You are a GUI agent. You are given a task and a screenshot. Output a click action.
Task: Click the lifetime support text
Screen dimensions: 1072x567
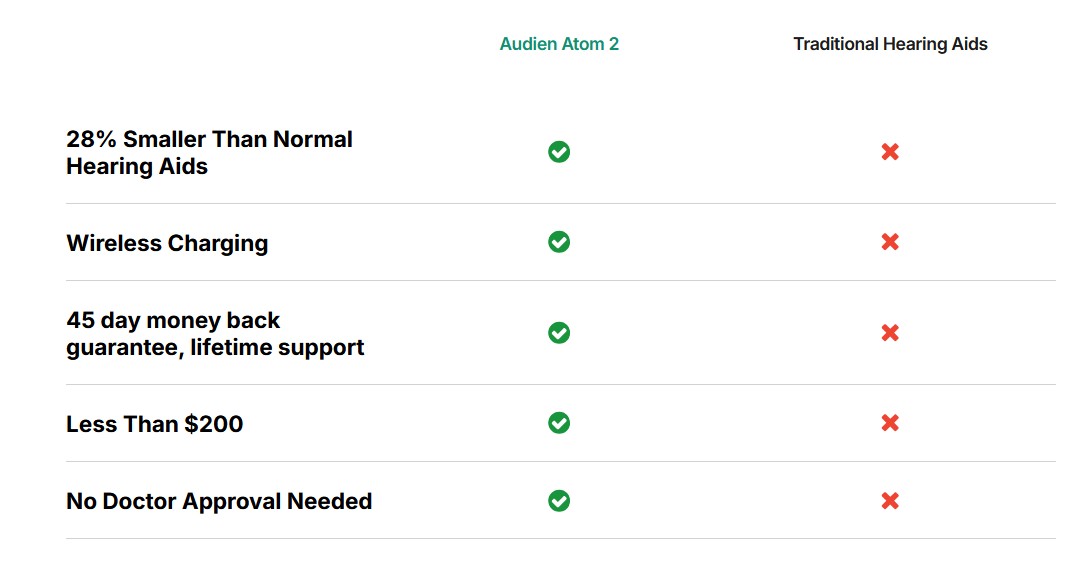[277, 347]
